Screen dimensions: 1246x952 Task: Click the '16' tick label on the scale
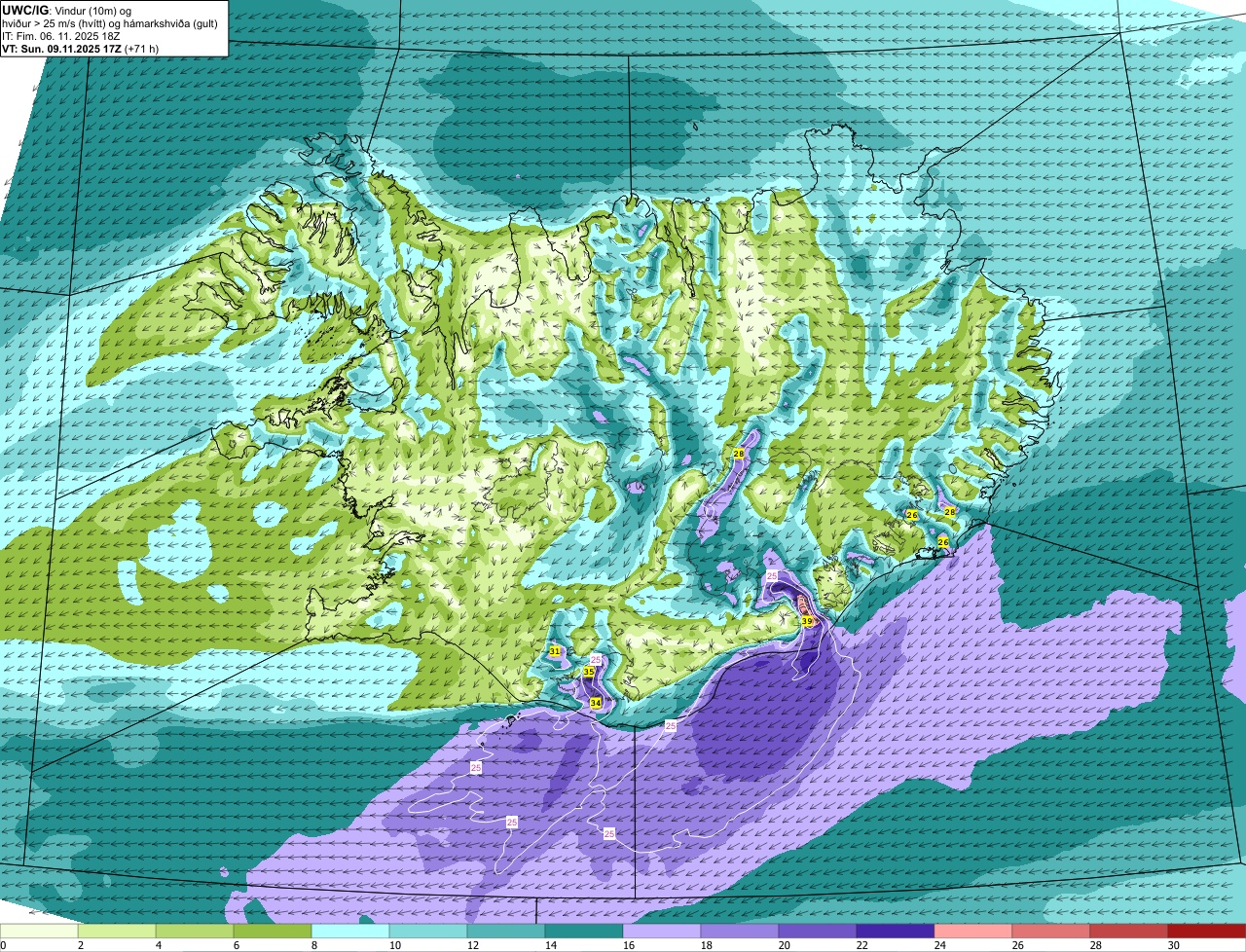point(628,945)
